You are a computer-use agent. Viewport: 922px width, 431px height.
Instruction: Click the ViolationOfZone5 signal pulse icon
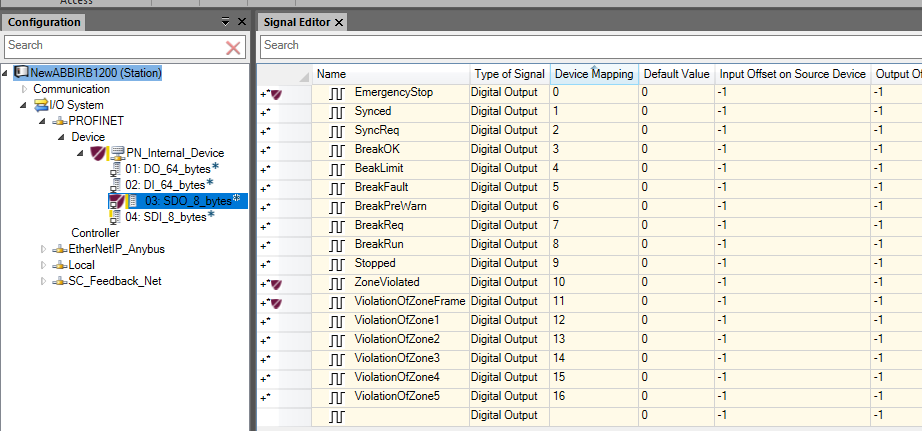(x=336, y=397)
